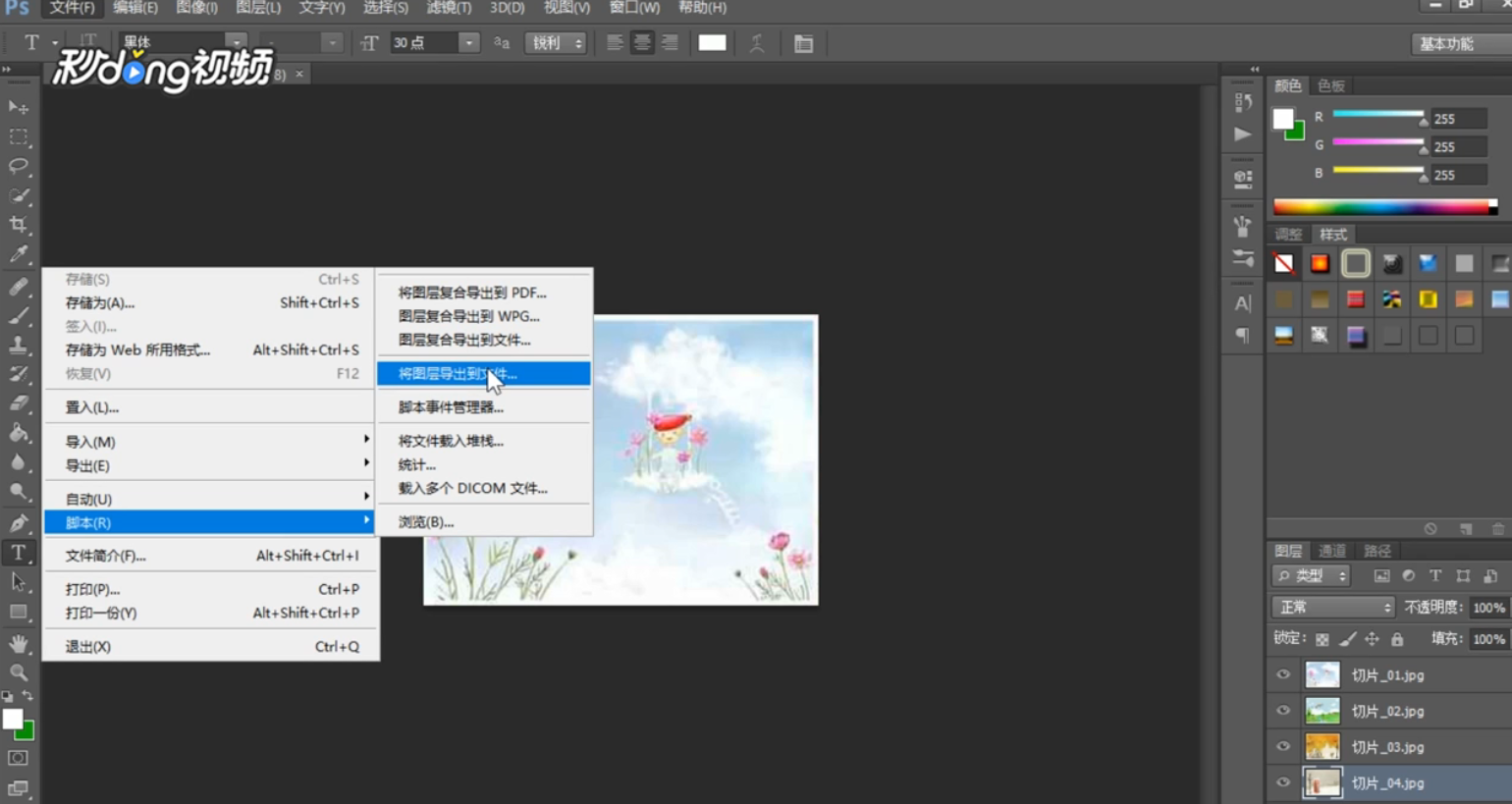
Task: Open the character and paragraph panels toggle
Action: [x=803, y=43]
